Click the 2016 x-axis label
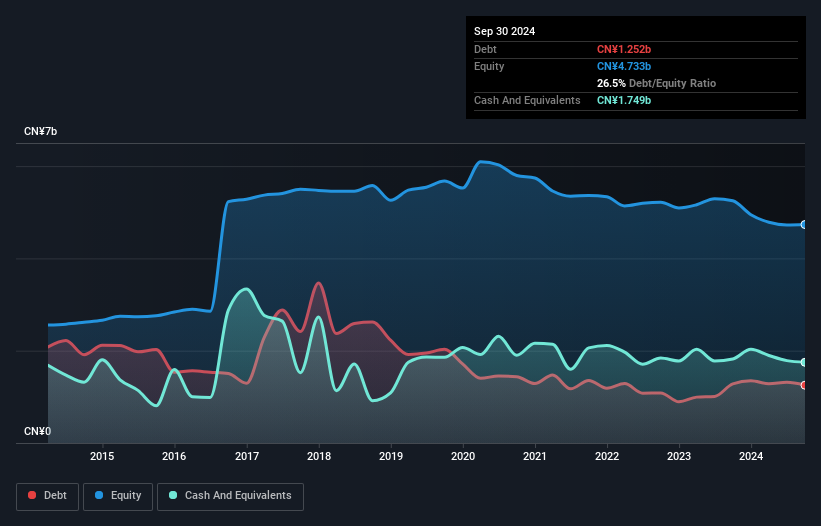Image resolution: width=821 pixels, height=526 pixels. 174,456
